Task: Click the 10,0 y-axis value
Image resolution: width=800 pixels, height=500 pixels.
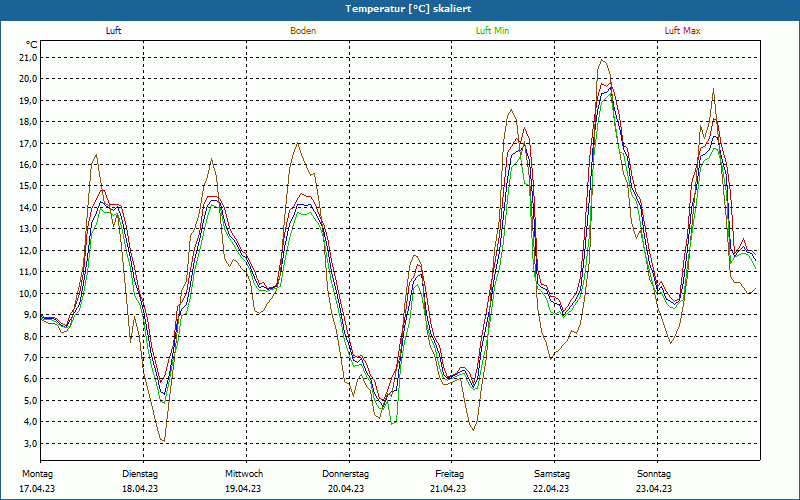Action: 28,293
